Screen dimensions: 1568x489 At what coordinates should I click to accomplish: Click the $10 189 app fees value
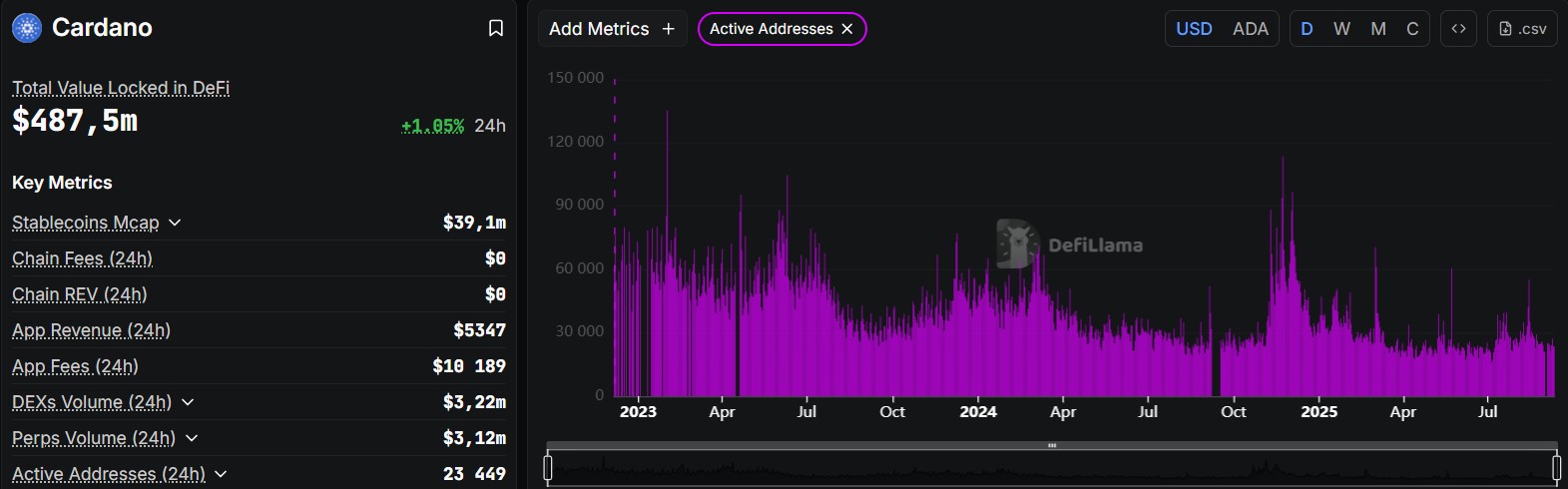pyautogui.click(x=469, y=366)
